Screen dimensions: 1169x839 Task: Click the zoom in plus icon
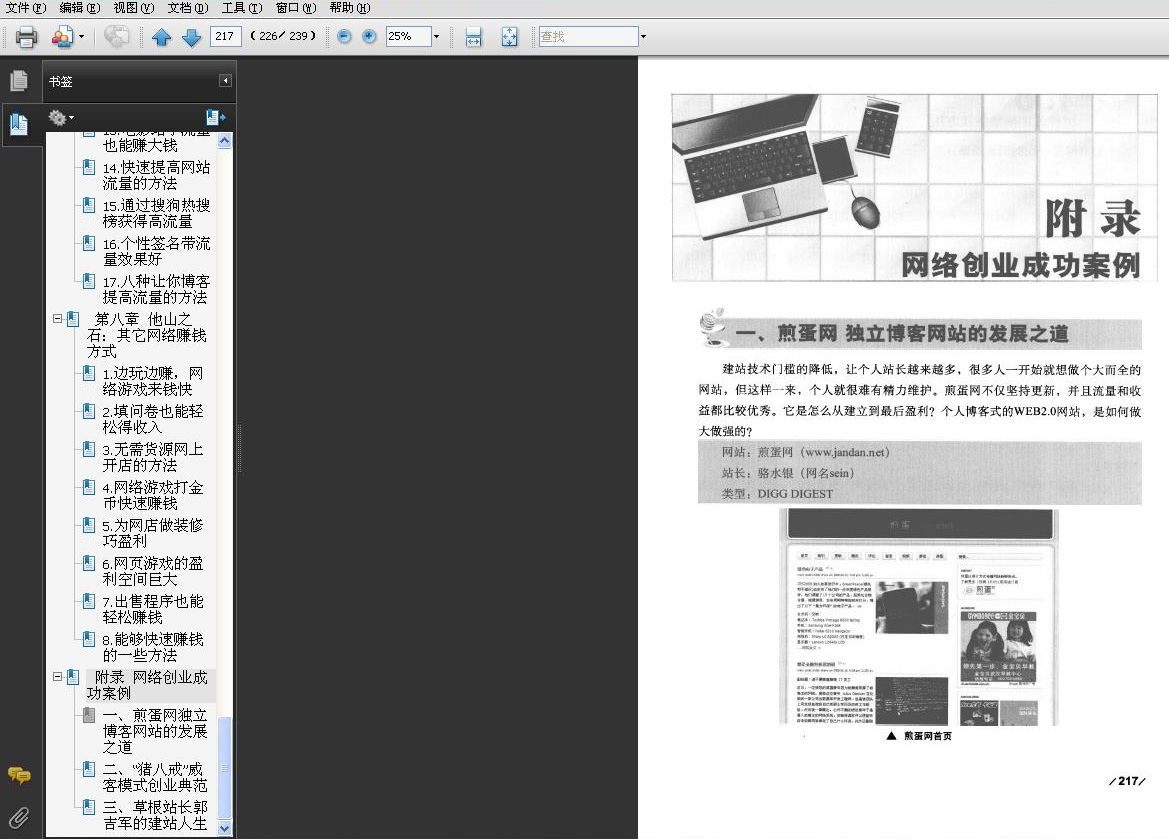click(x=369, y=36)
